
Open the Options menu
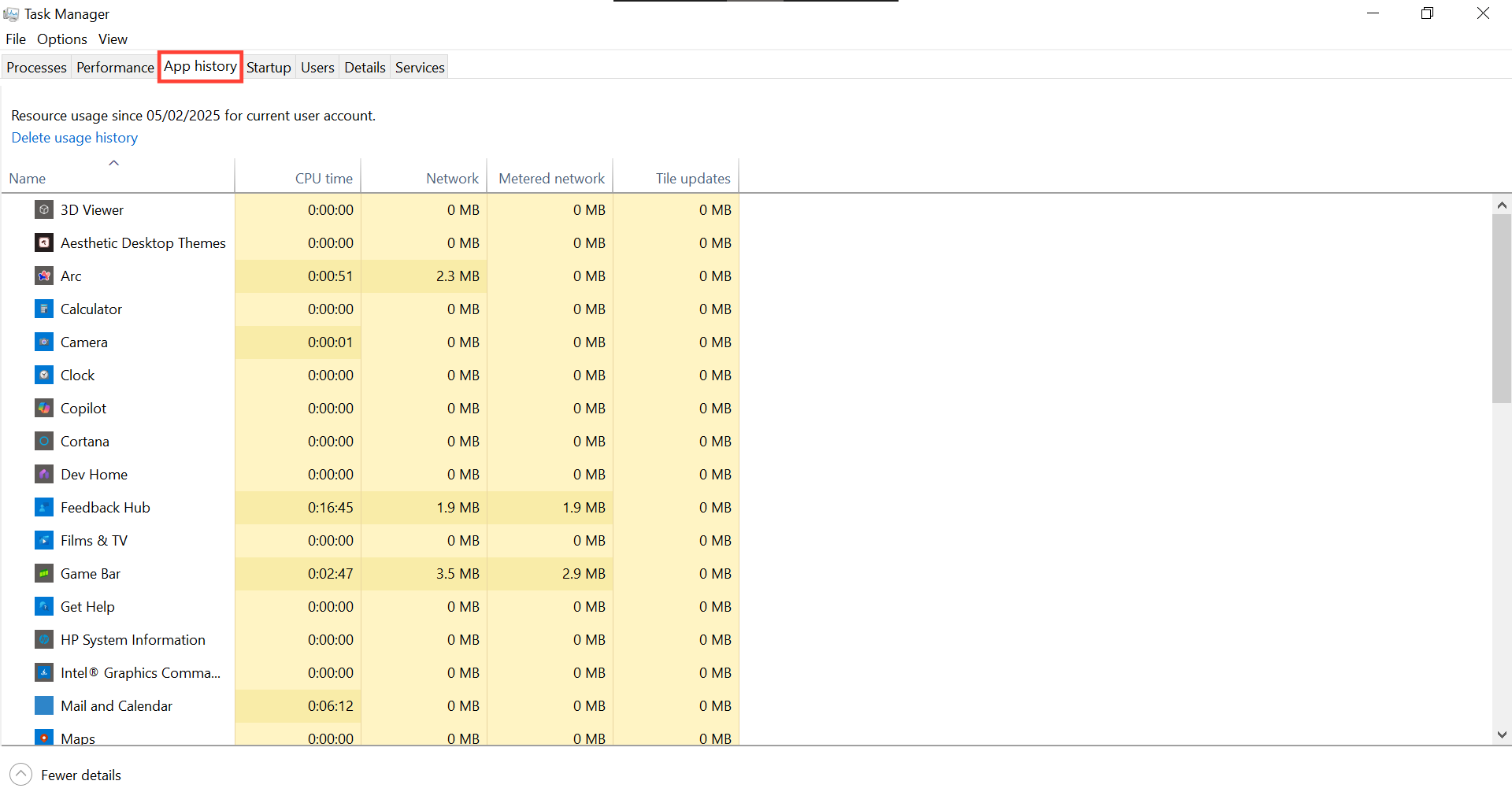point(61,39)
